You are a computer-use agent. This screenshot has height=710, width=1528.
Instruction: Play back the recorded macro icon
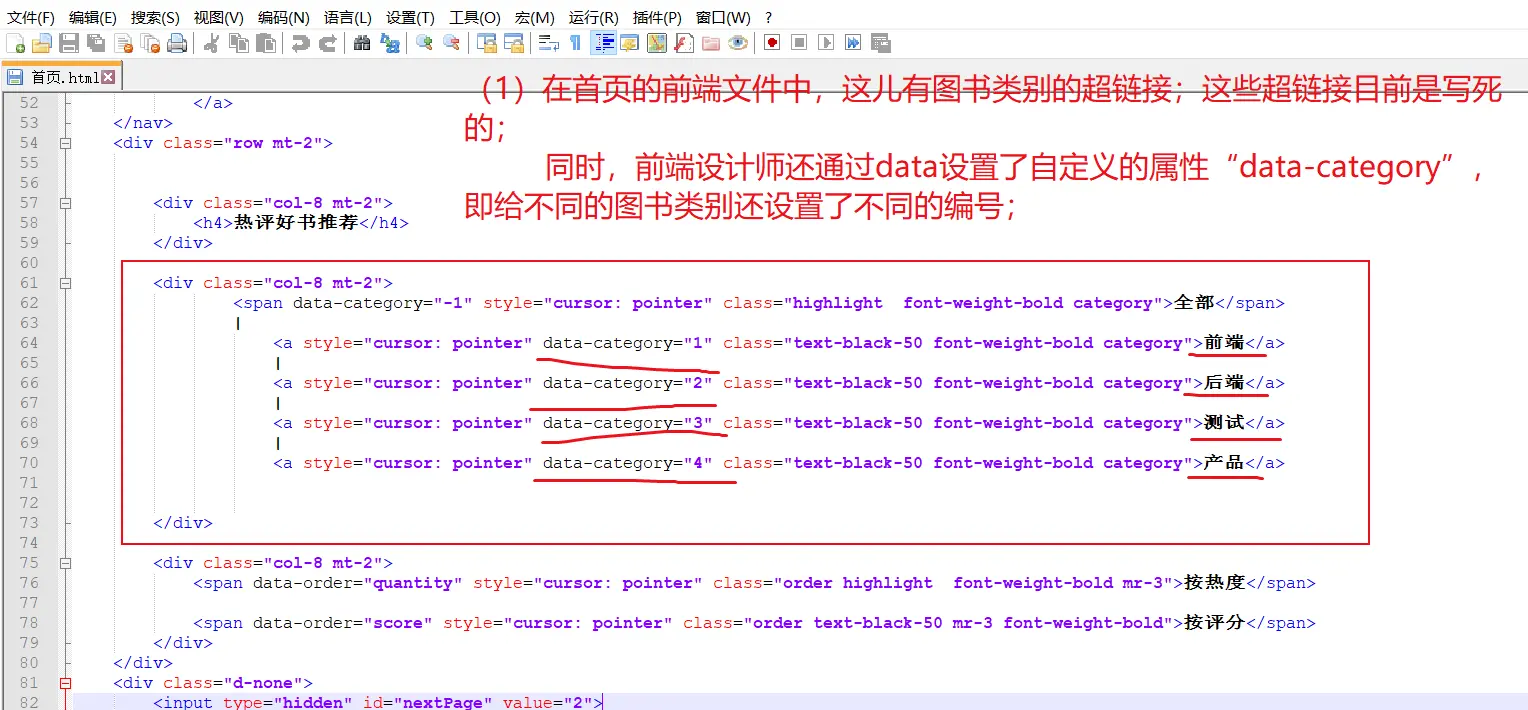point(826,43)
